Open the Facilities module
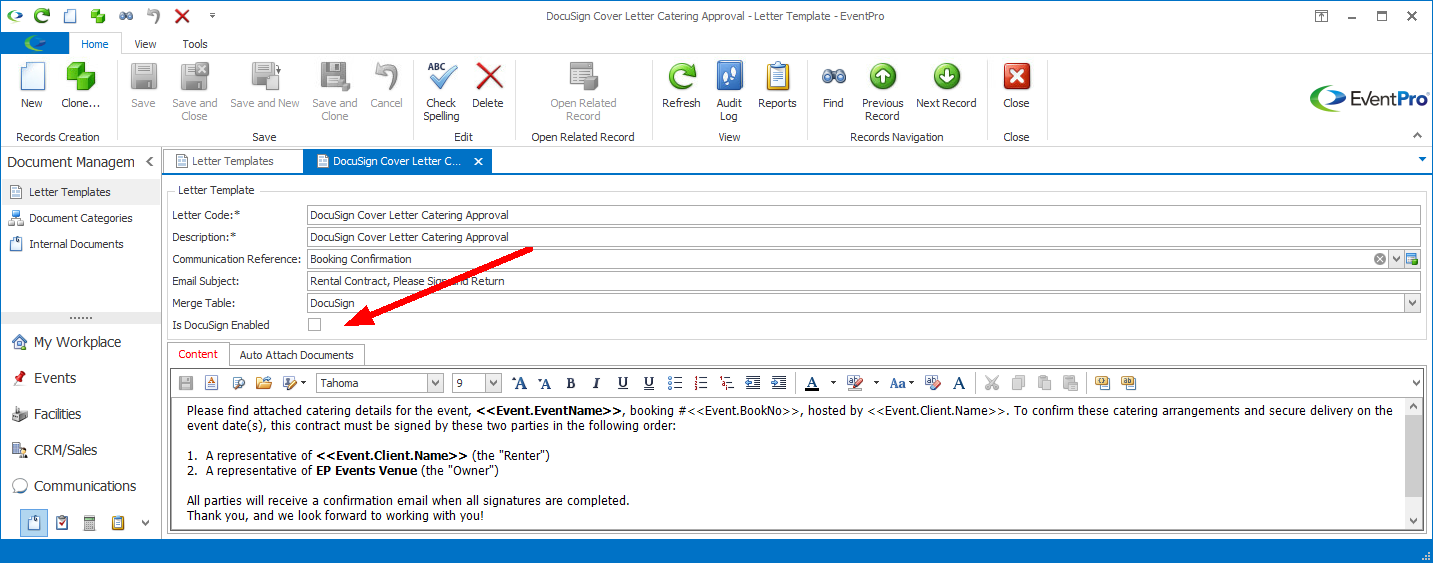This screenshot has height=563, width=1433. pos(80,414)
